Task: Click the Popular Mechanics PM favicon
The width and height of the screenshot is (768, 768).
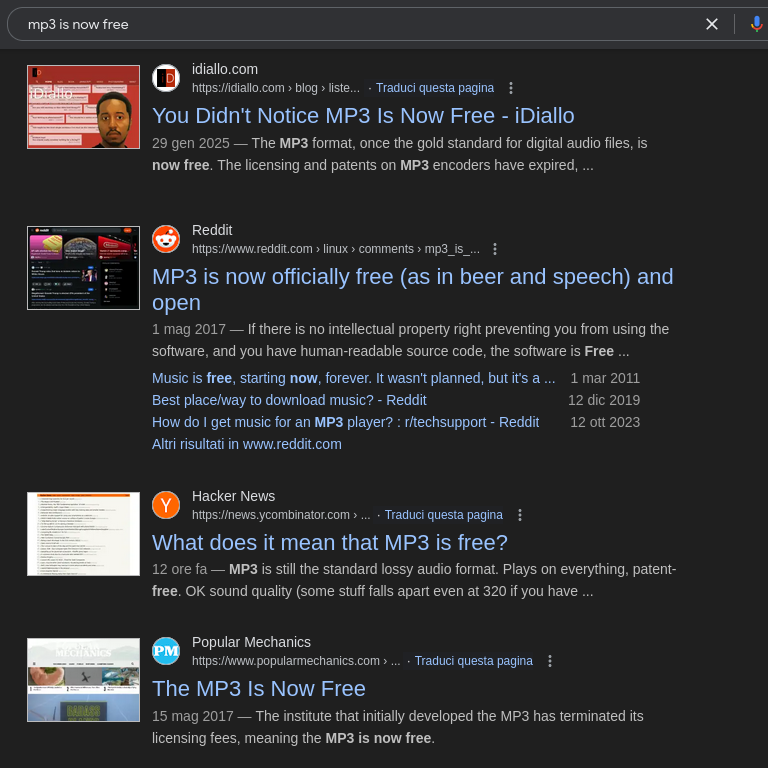Action: coord(166,651)
